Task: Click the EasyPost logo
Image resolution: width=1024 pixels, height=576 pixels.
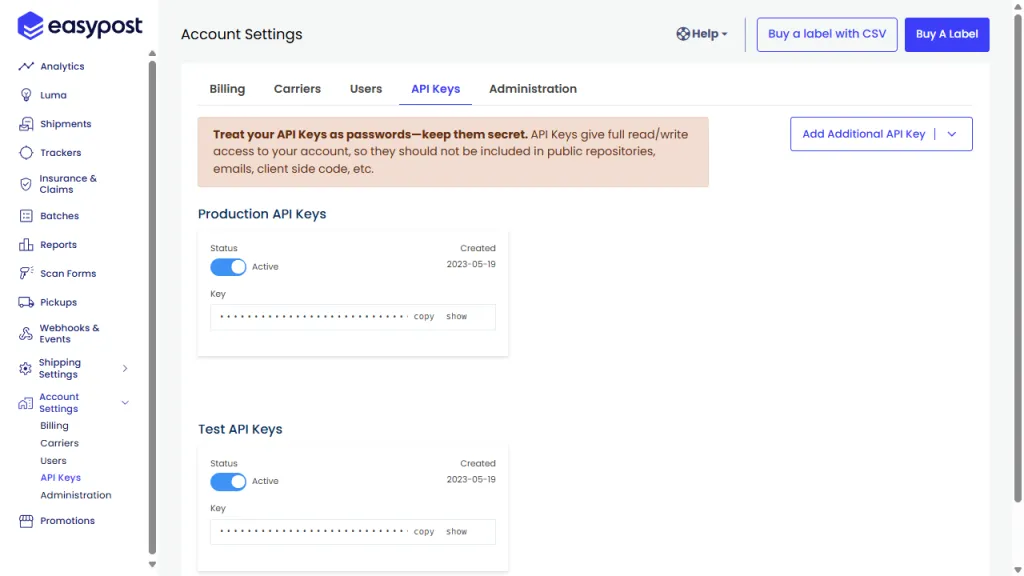Action: [80, 26]
